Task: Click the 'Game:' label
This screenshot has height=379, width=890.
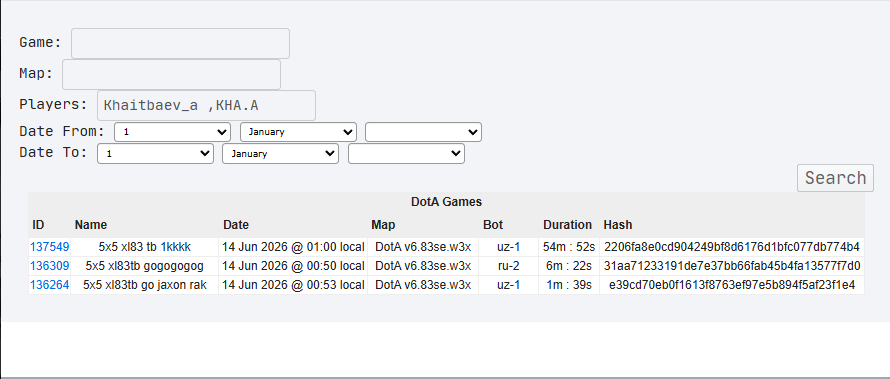Action: (x=40, y=43)
